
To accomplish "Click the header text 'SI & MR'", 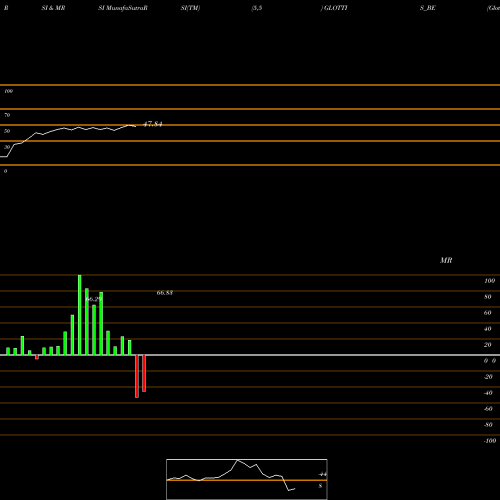I will coord(53,8).
